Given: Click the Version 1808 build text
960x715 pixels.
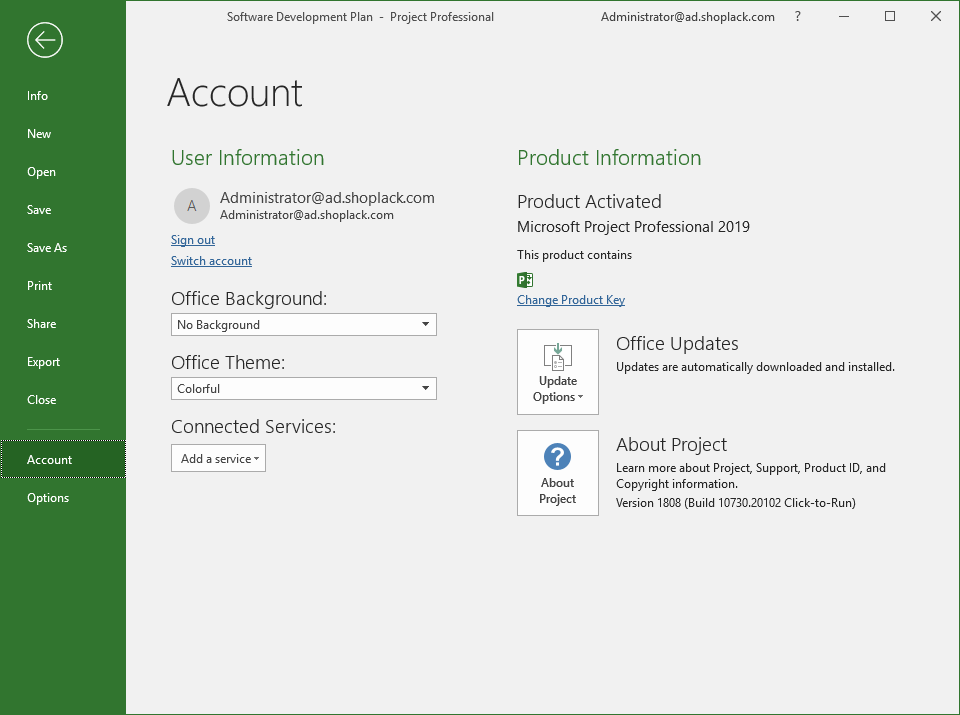Looking at the screenshot, I should (735, 503).
